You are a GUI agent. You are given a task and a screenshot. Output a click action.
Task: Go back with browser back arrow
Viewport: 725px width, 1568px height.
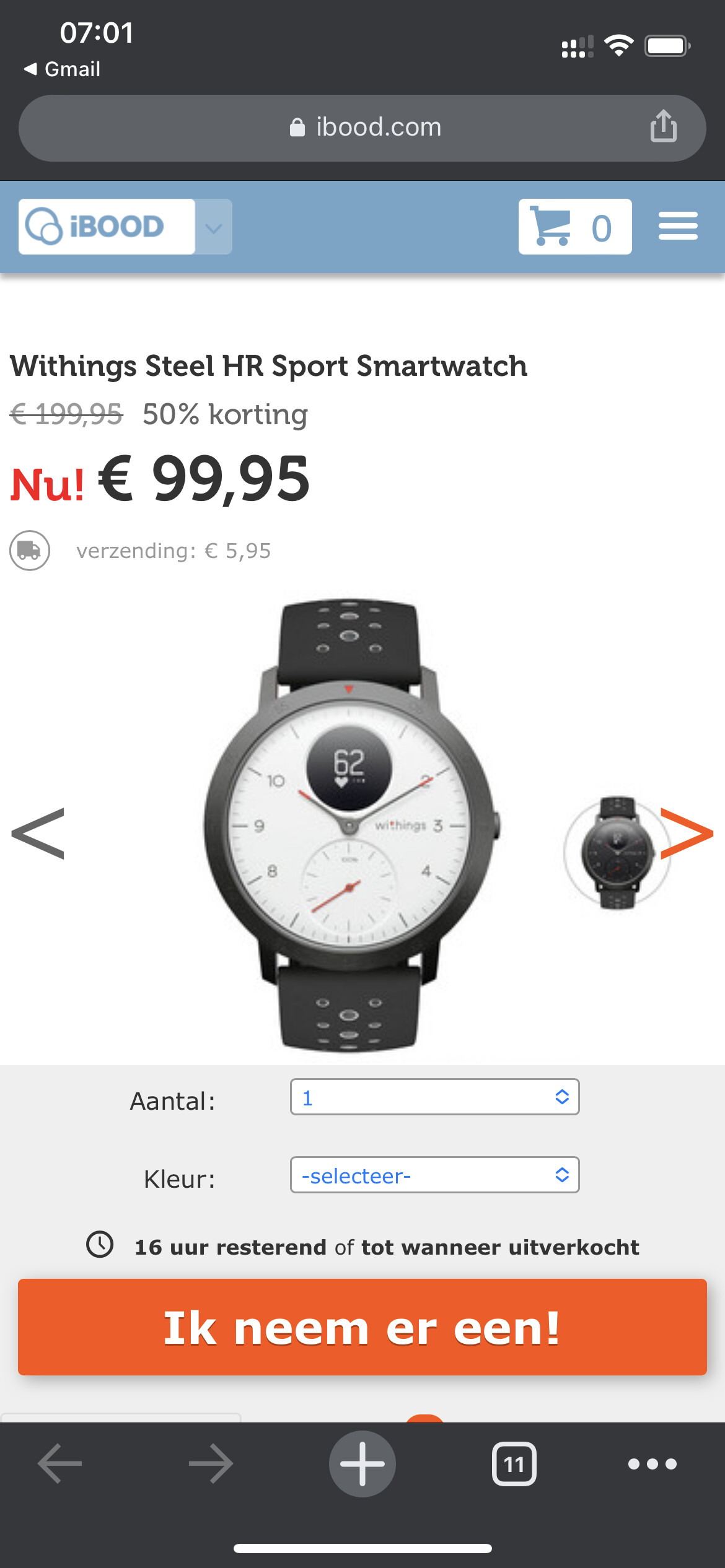point(59,1464)
